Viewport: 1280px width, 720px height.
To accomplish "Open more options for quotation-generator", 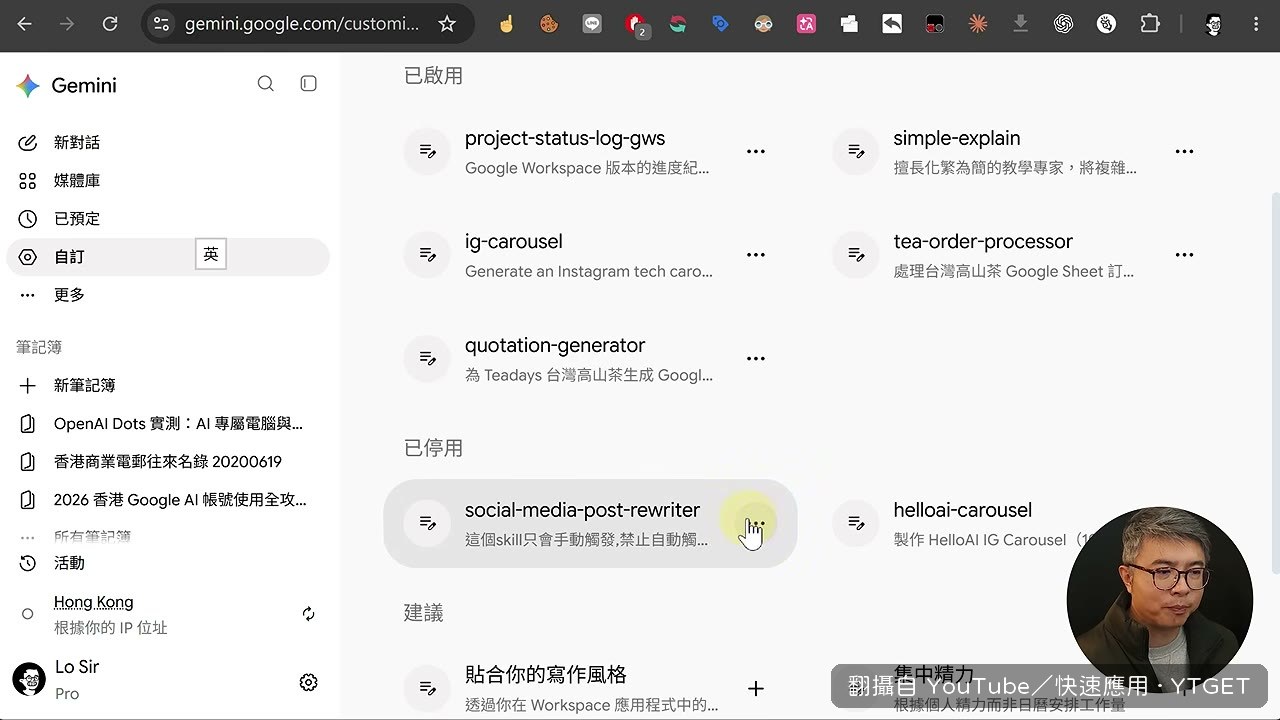I will [x=756, y=358].
